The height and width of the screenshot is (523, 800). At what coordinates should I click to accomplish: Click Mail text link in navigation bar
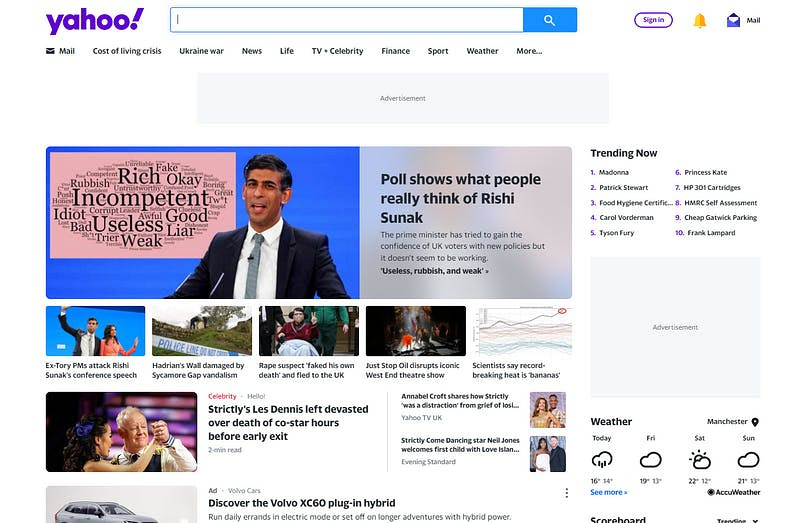click(x=67, y=51)
